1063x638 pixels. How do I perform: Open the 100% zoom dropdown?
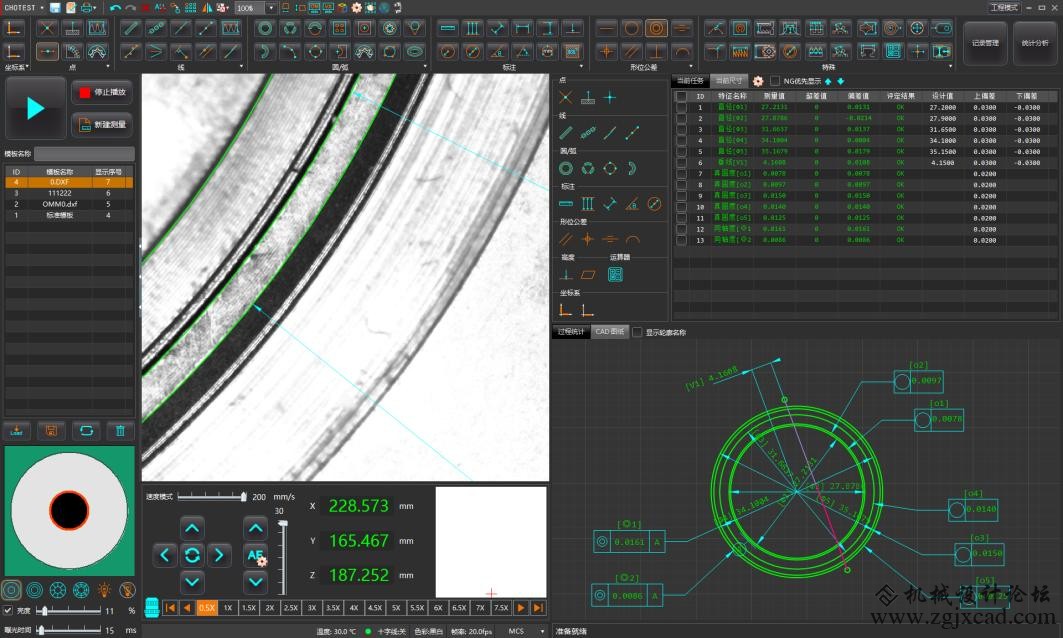271,8
